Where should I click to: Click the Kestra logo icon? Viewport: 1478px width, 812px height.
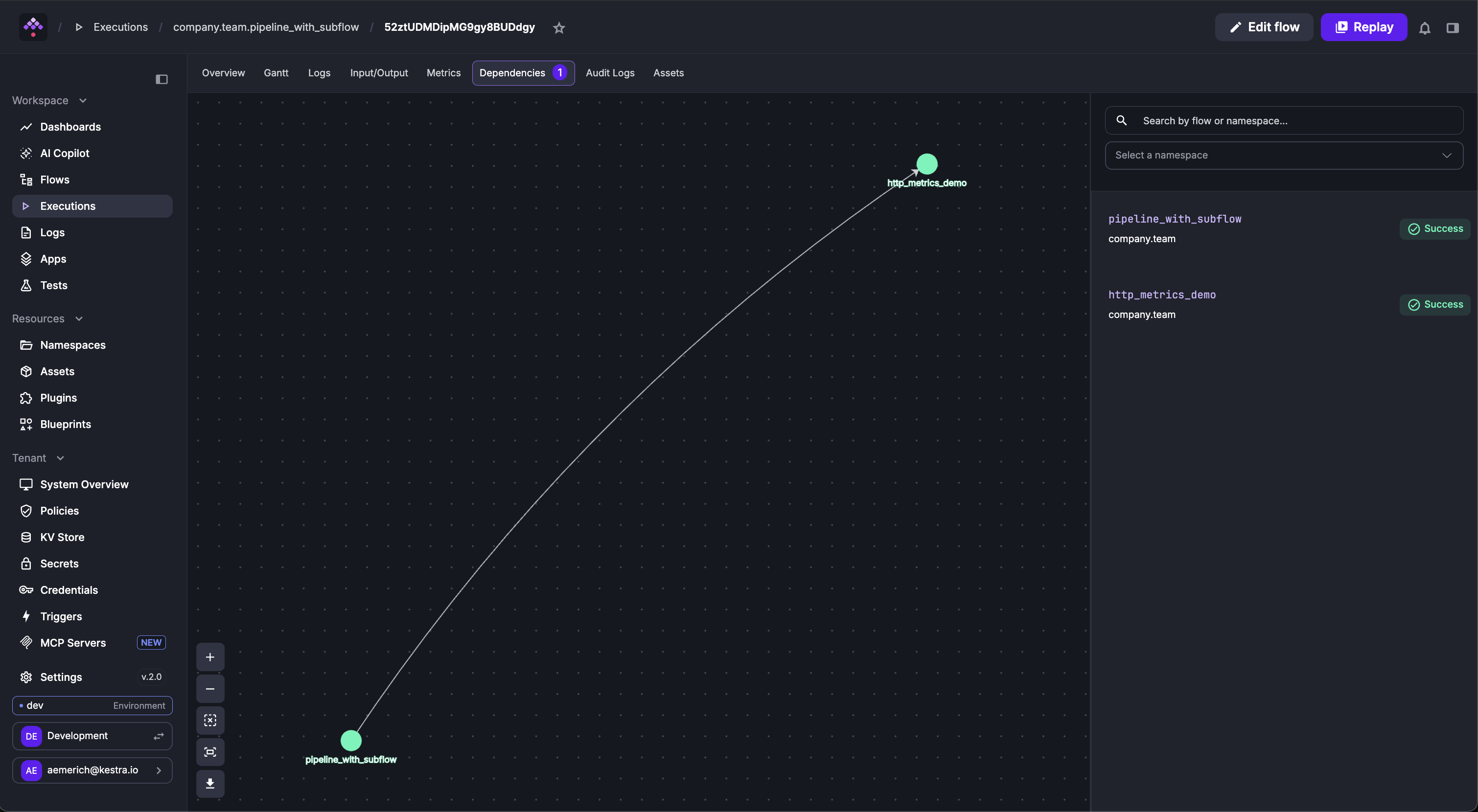click(33, 27)
